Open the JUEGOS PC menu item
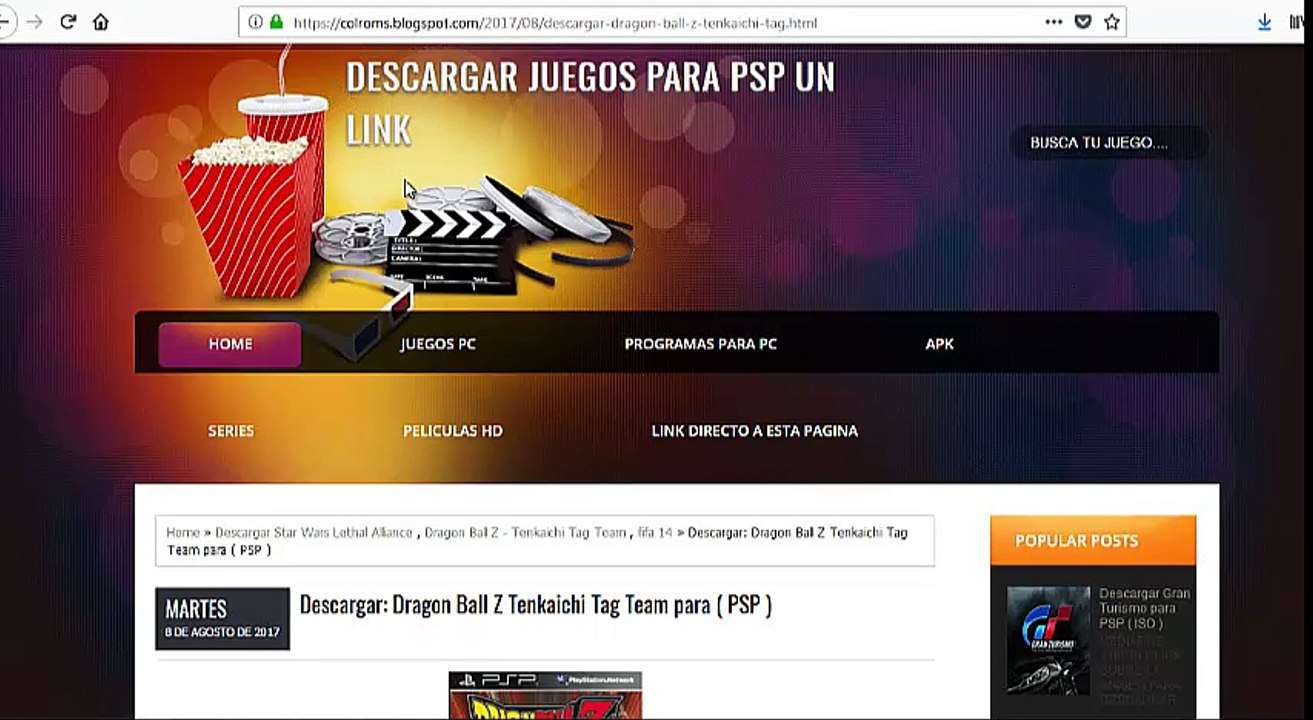This screenshot has height=720, width=1313. [x=438, y=344]
